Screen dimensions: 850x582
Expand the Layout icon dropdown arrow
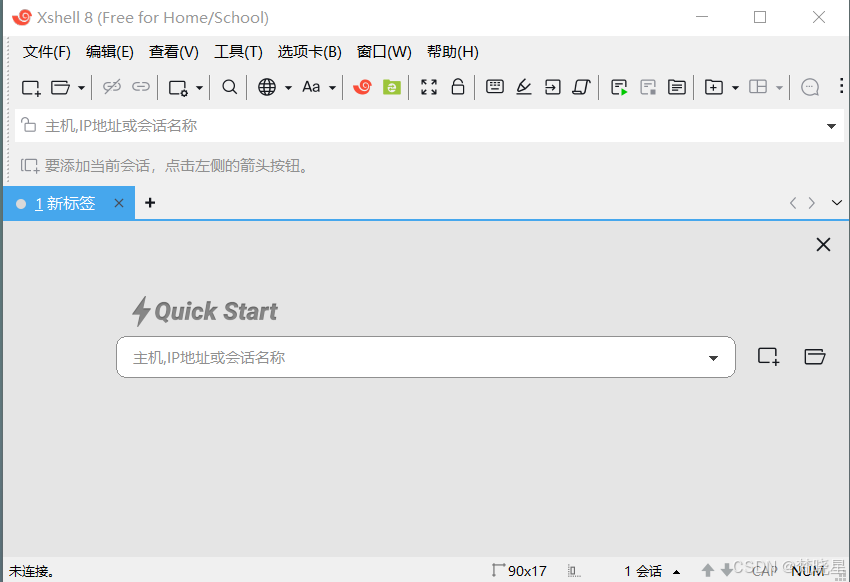click(780, 88)
